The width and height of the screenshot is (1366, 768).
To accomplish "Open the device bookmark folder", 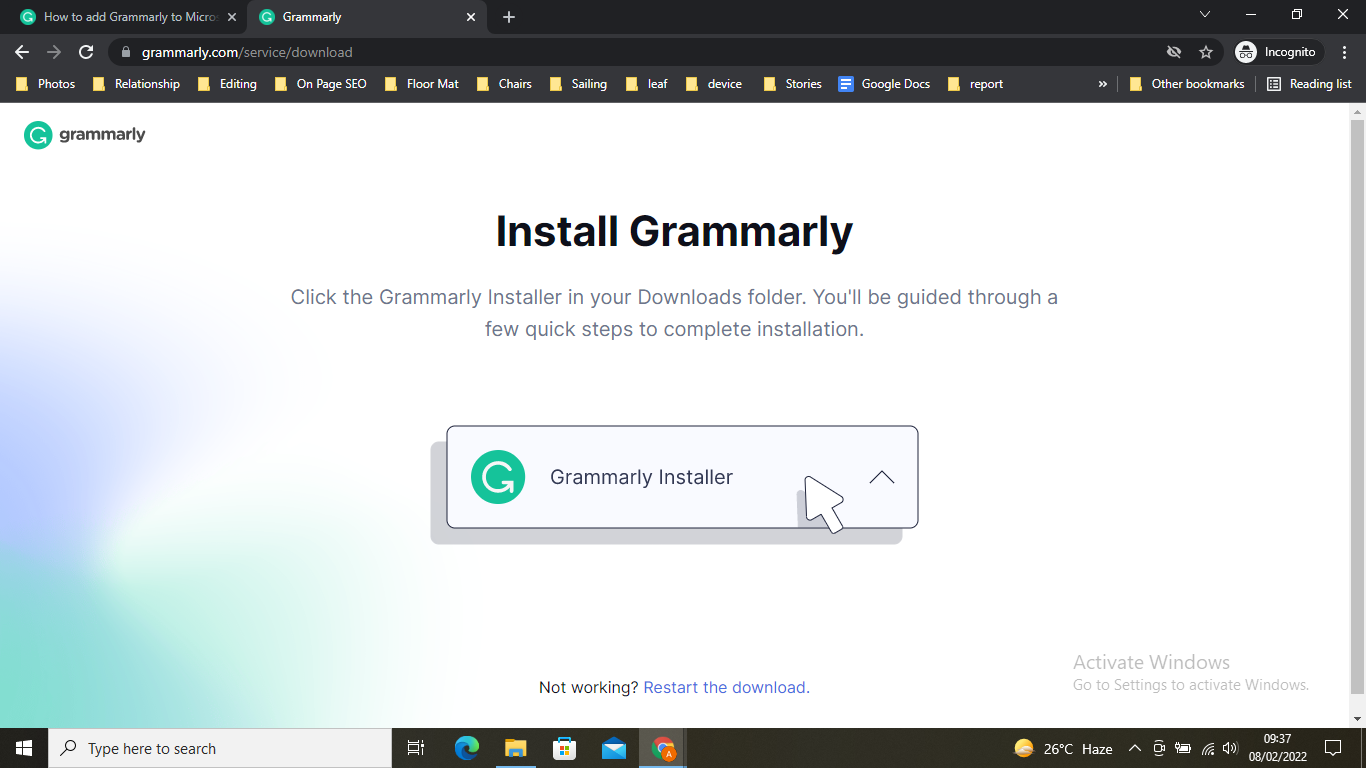I will [714, 84].
